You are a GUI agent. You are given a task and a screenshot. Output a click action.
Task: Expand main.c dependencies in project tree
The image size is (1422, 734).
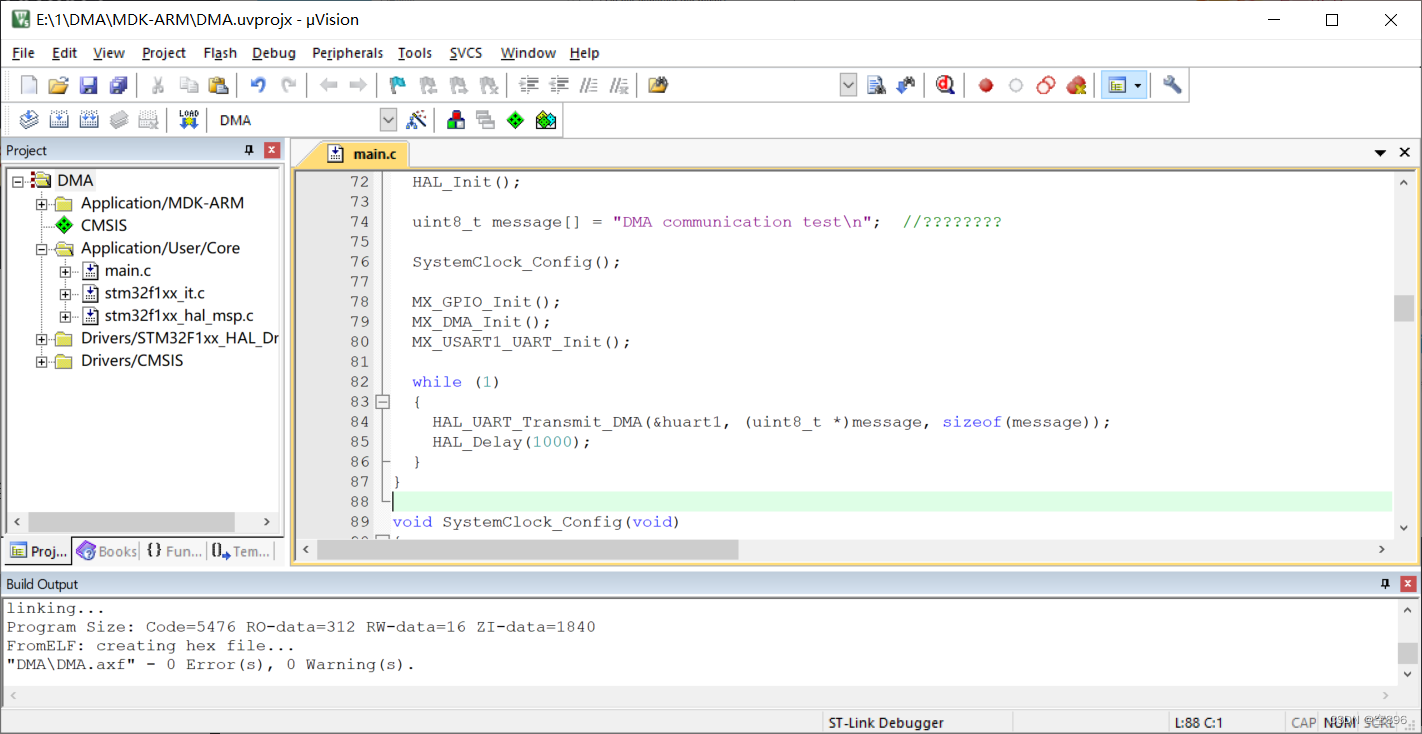point(66,271)
